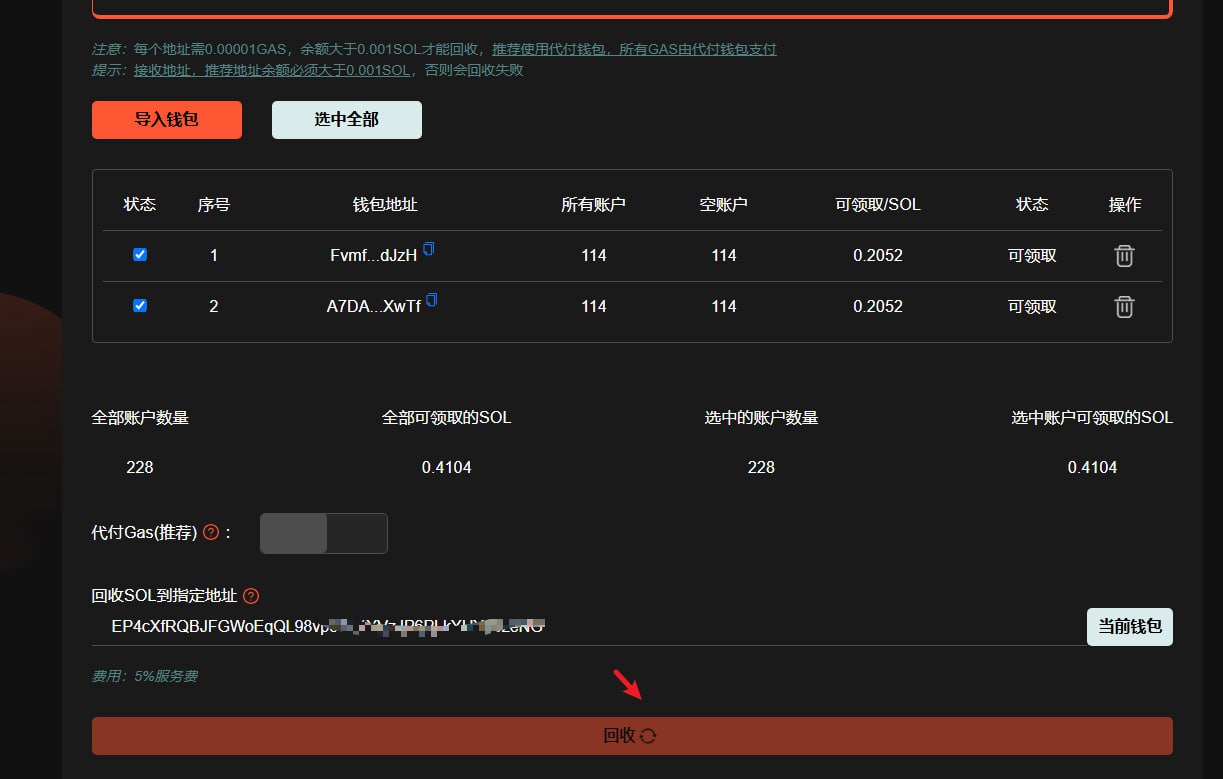Viewport: 1223px width, 779px height.
Task: Click the 选中账户可领取的SOL label
Action: (1092, 417)
